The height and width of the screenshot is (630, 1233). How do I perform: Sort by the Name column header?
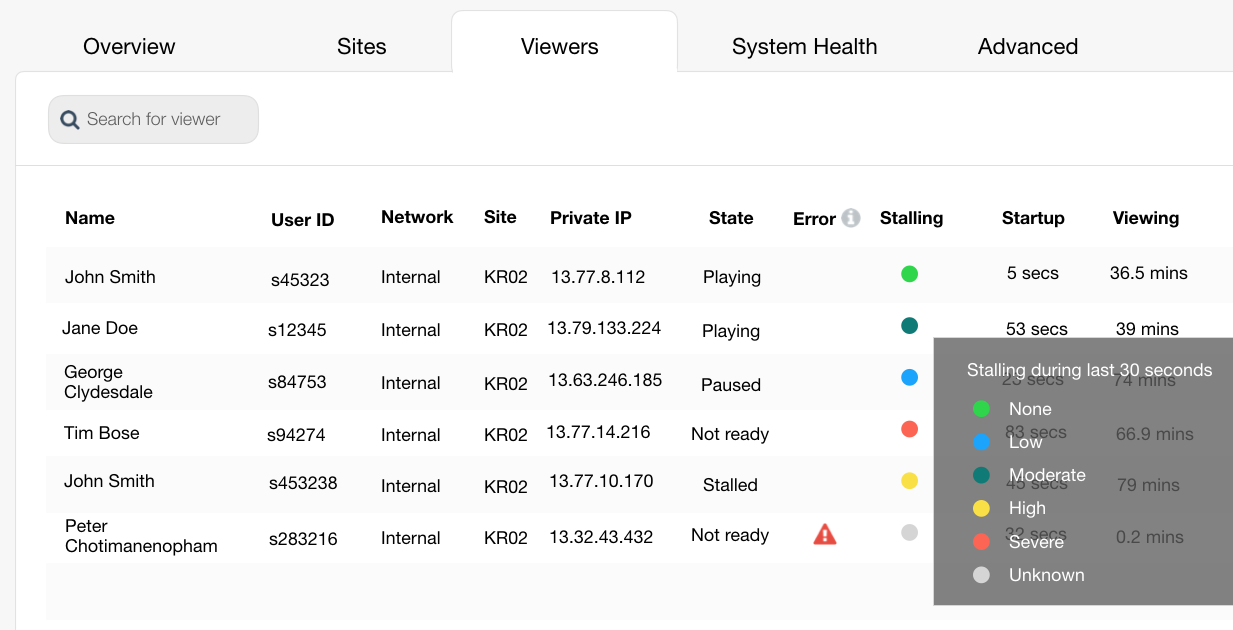pyautogui.click(x=90, y=218)
